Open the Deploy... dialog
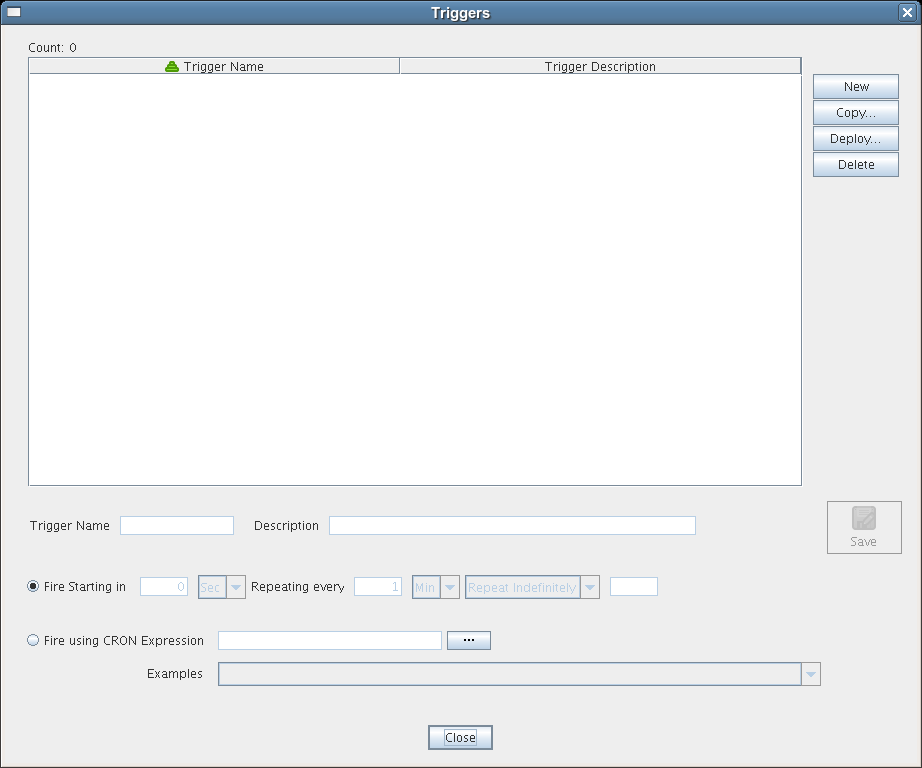 coord(856,138)
